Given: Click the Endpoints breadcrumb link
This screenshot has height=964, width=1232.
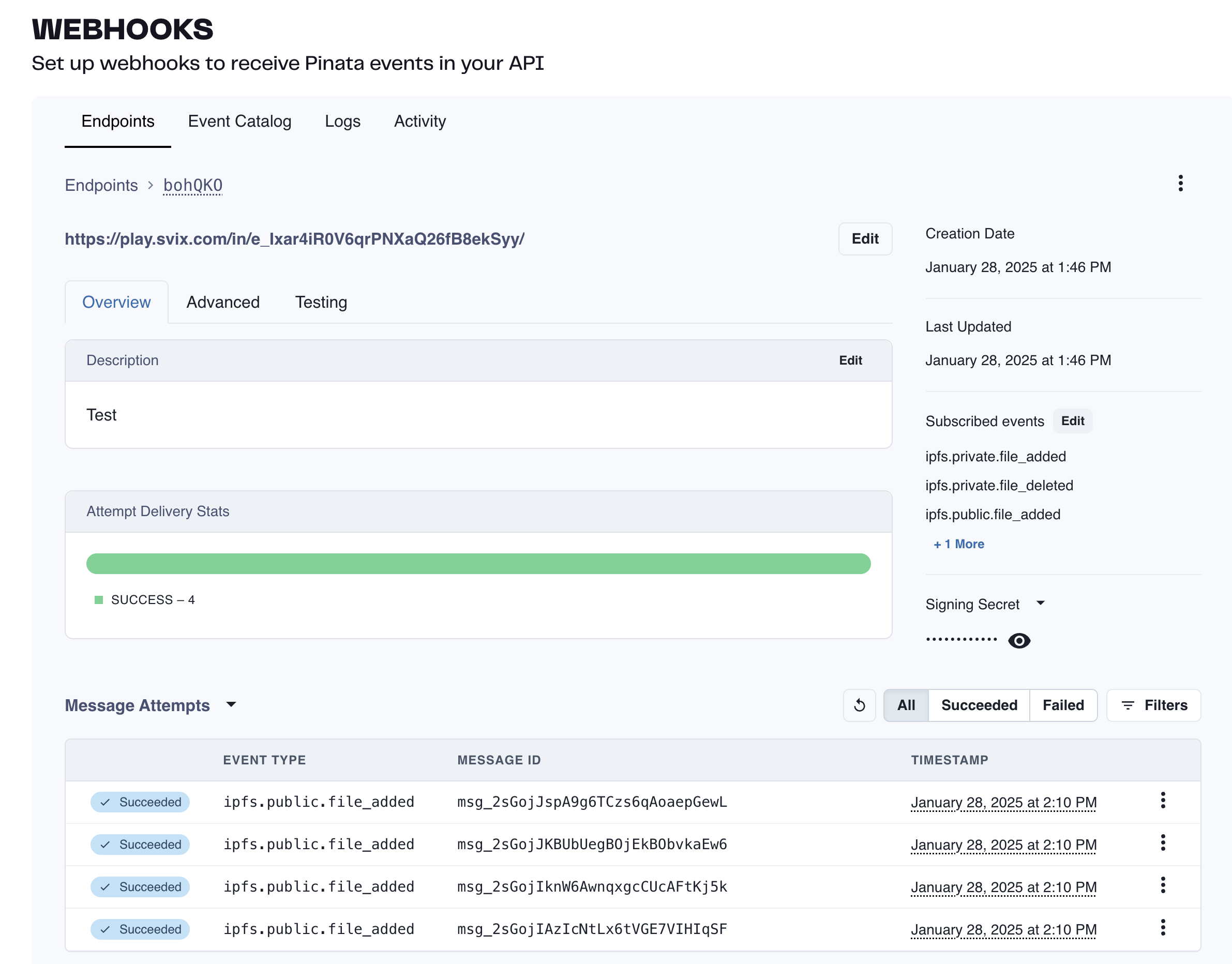Looking at the screenshot, I should coord(101,185).
